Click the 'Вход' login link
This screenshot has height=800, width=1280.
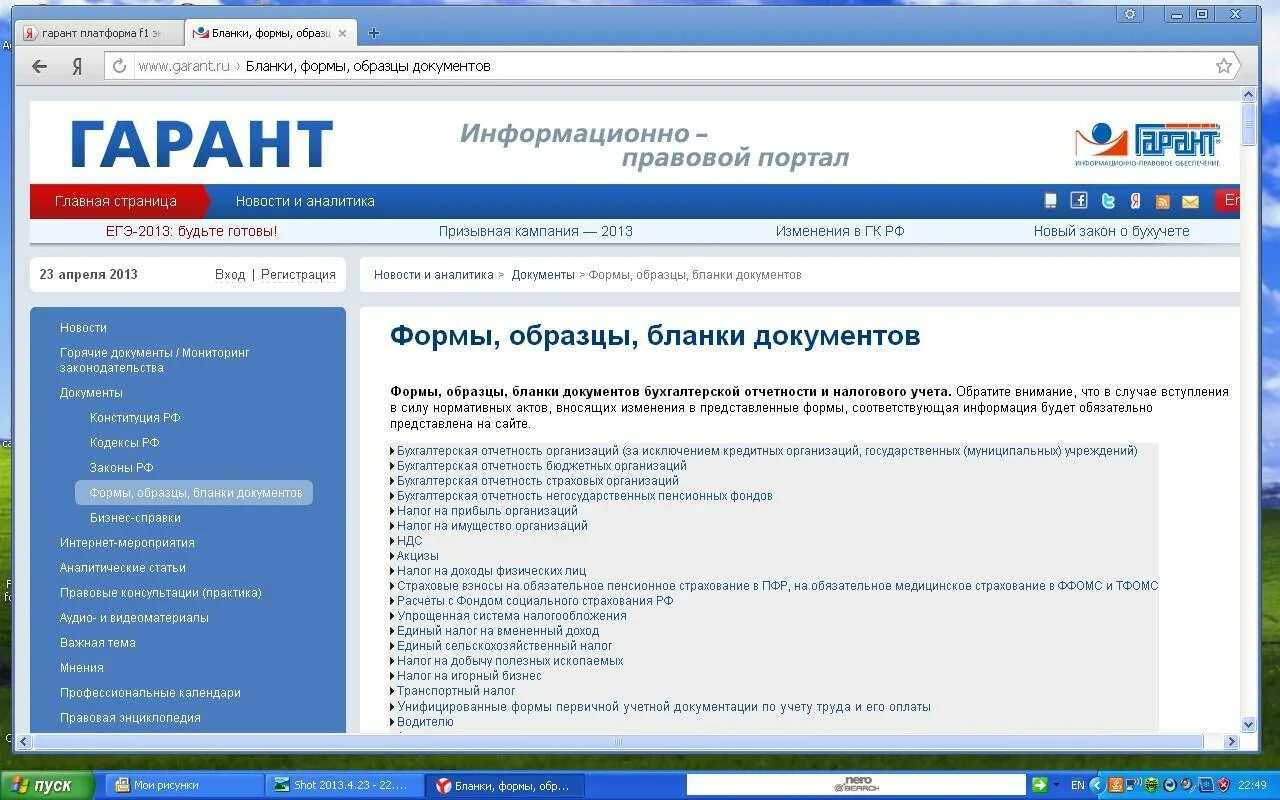click(229, 274)
